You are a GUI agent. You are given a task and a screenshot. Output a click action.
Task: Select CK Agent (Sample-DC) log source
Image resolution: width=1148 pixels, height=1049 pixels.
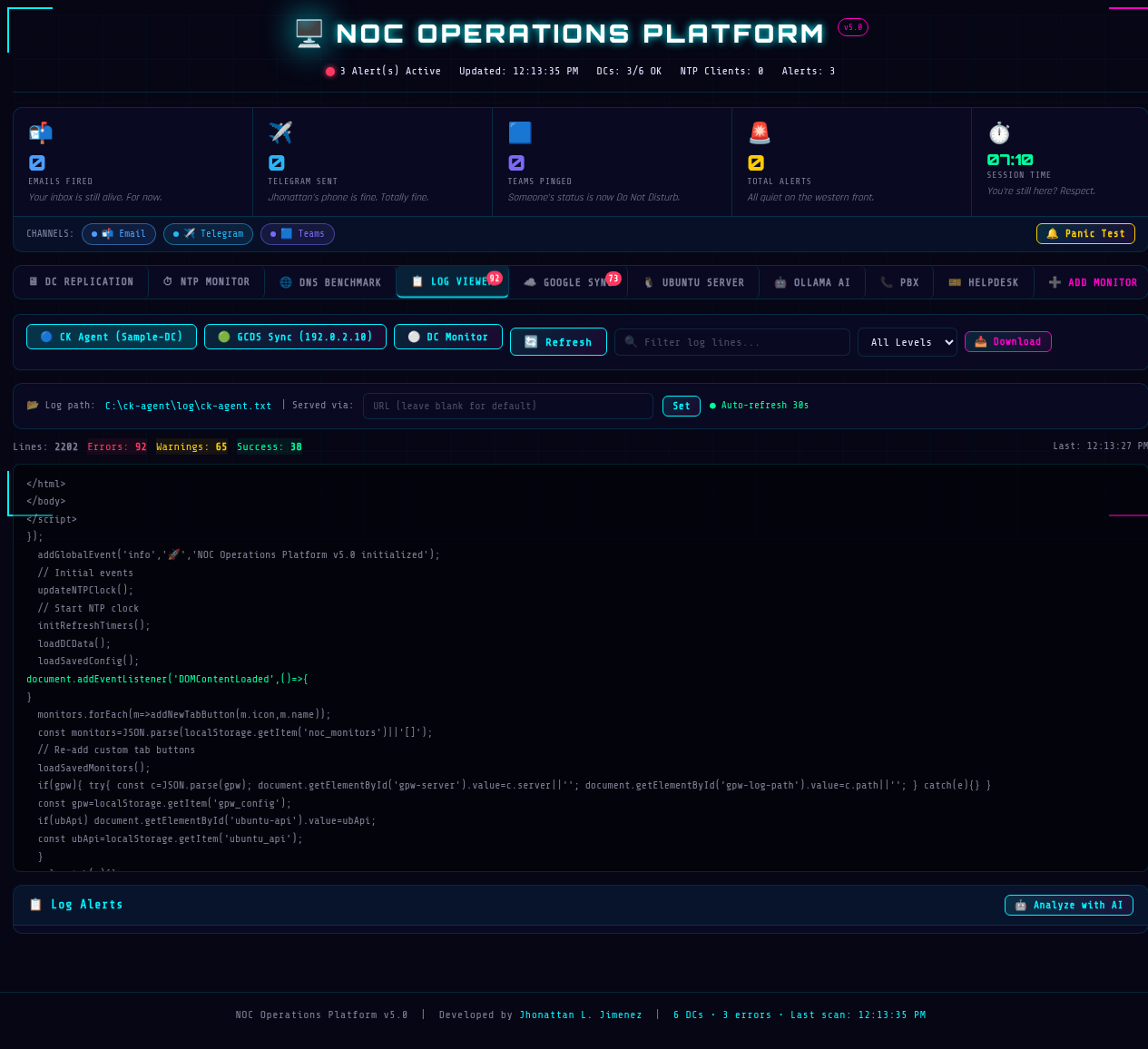click(112, 337)
